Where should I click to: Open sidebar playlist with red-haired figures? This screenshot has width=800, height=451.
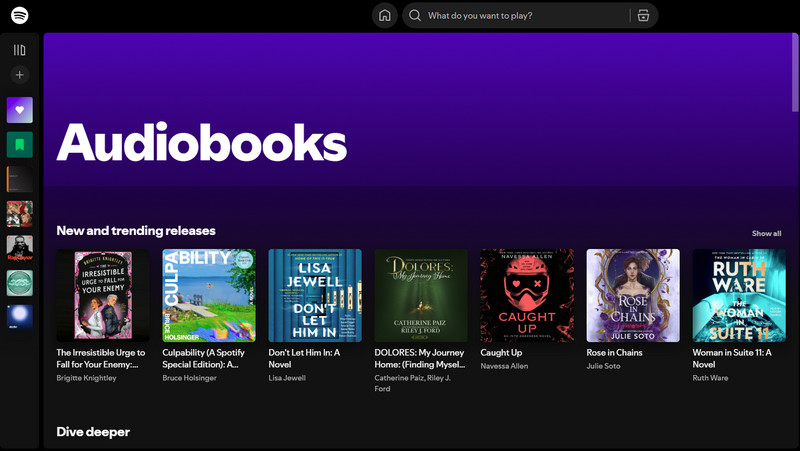(19, 214)
